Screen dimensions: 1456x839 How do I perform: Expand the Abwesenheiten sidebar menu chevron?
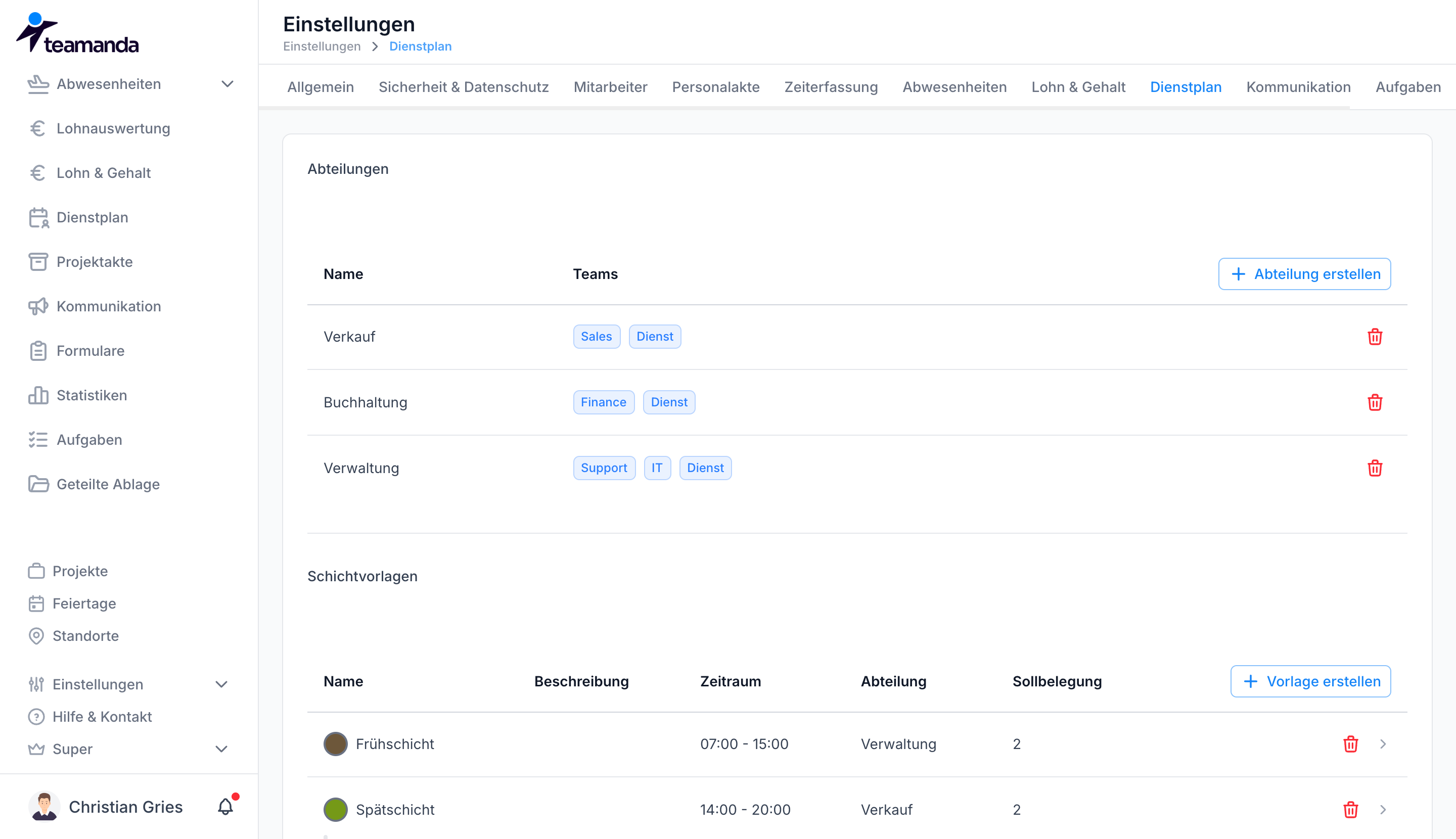point(227,84)
